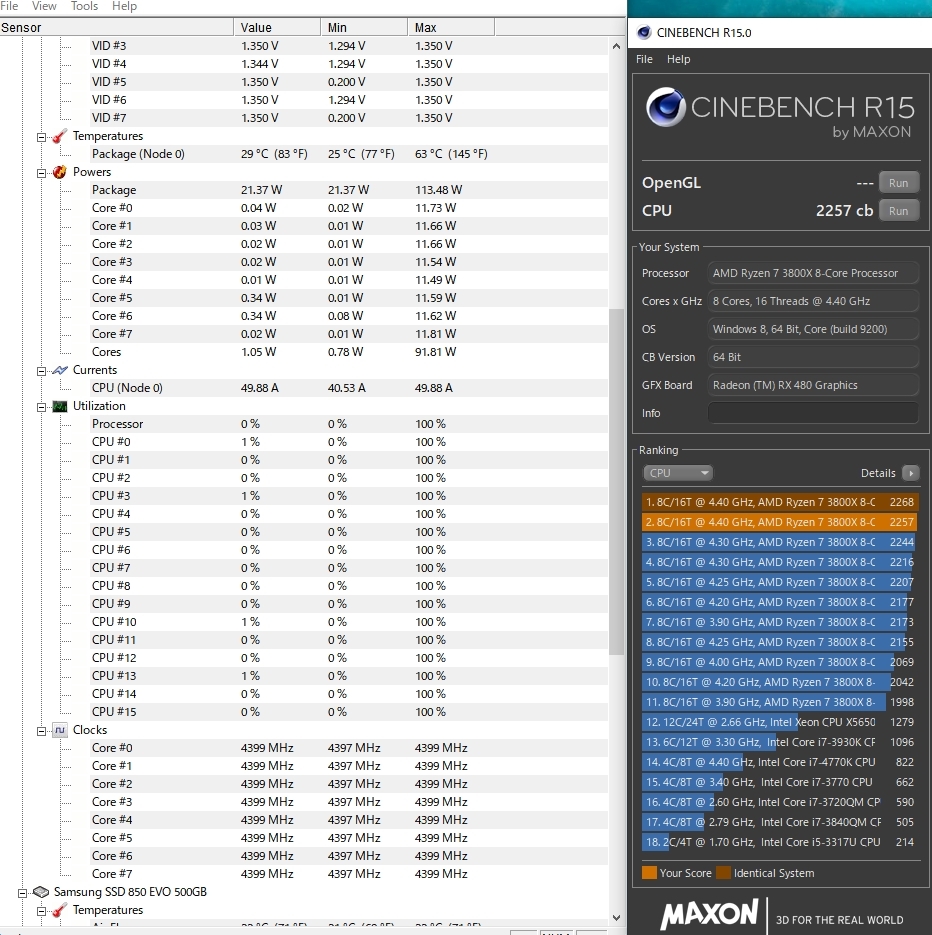The height and width of the screenshot is (935, 932).
Task: Click the sensor list scrollbar thumb
Action: 616,481
